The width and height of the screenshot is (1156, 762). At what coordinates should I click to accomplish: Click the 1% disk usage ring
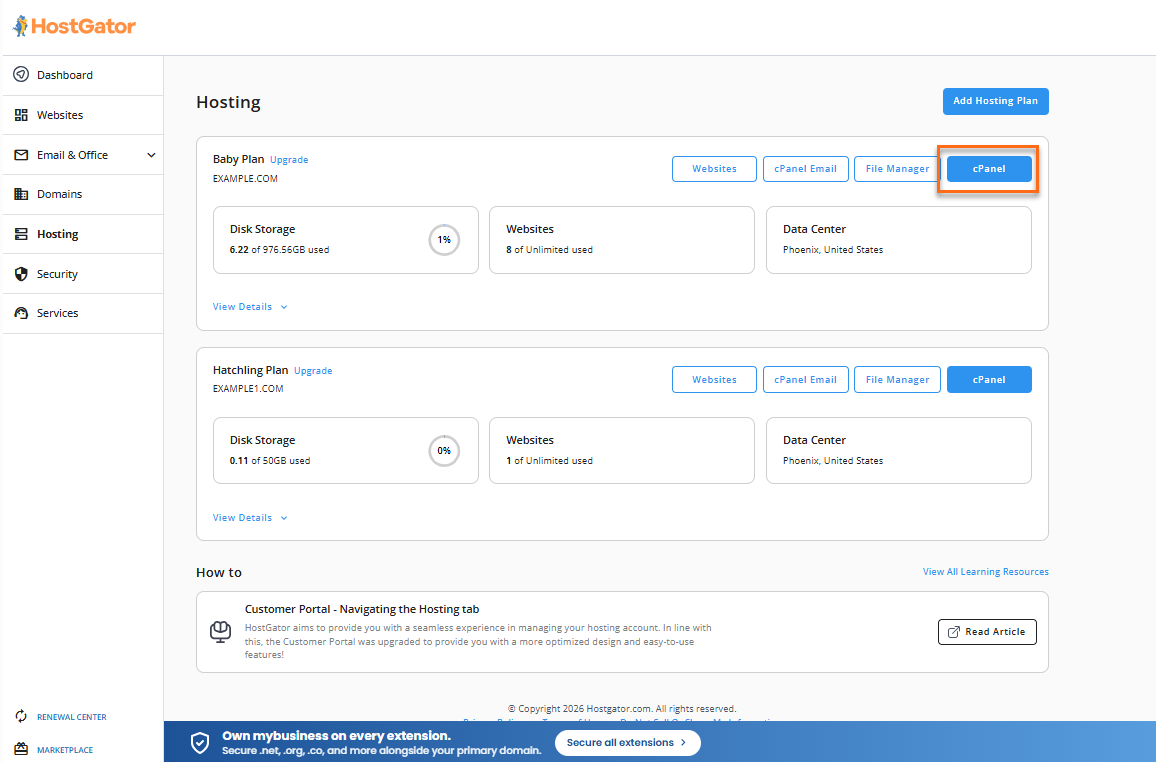click(444, 240)
